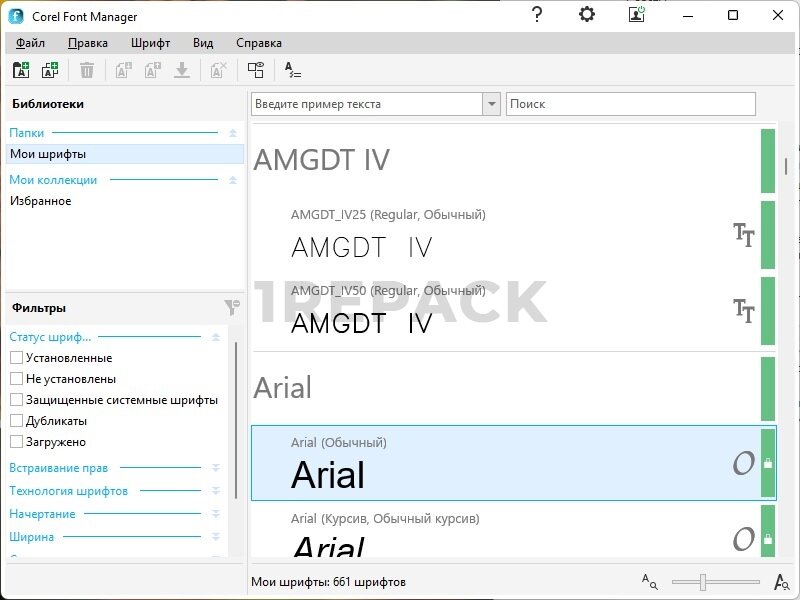Click the large 'A' zoom-in icon

(782, 581)
